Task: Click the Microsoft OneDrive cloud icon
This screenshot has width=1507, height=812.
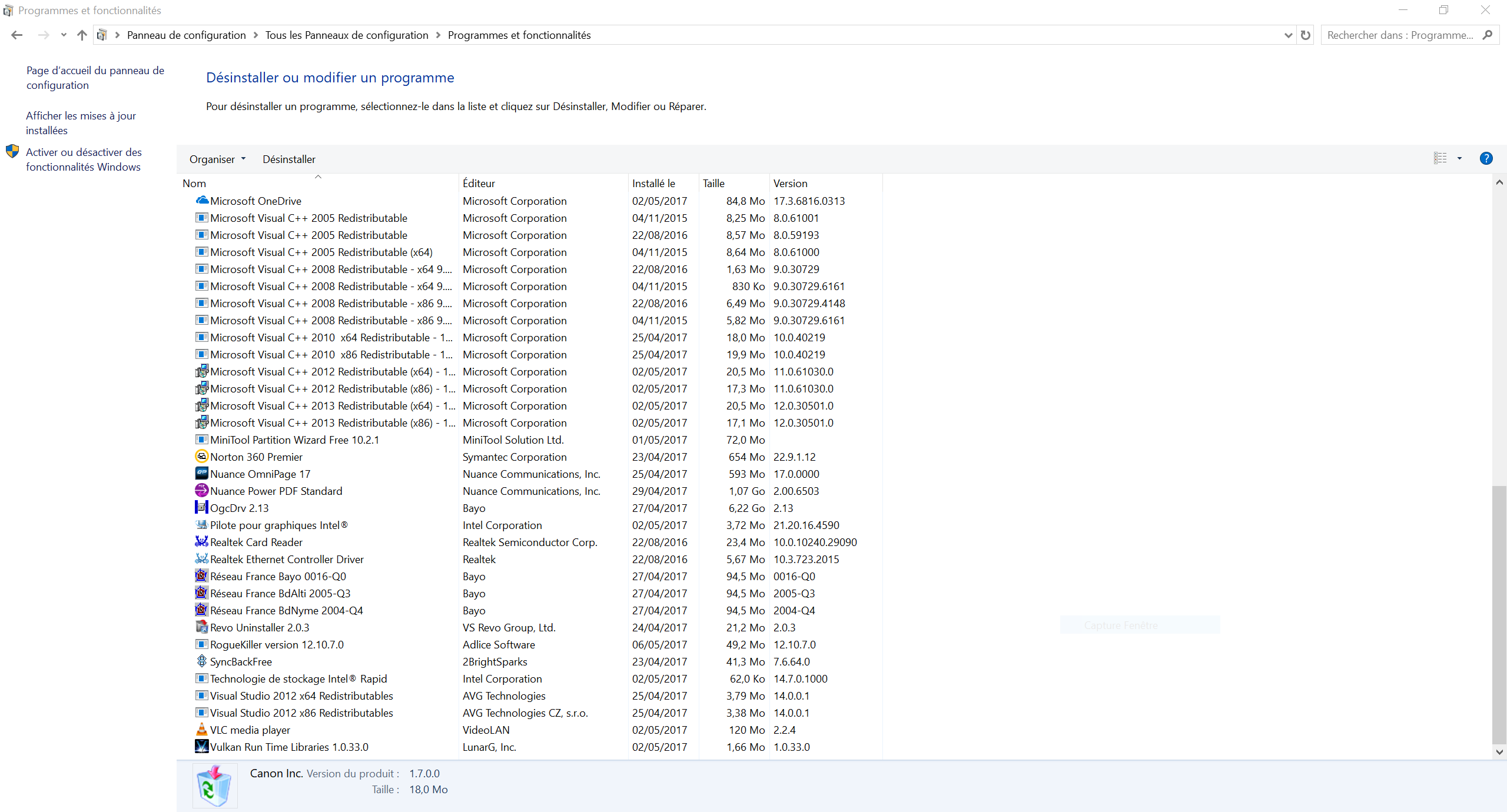Action: [x=202, y=201]
